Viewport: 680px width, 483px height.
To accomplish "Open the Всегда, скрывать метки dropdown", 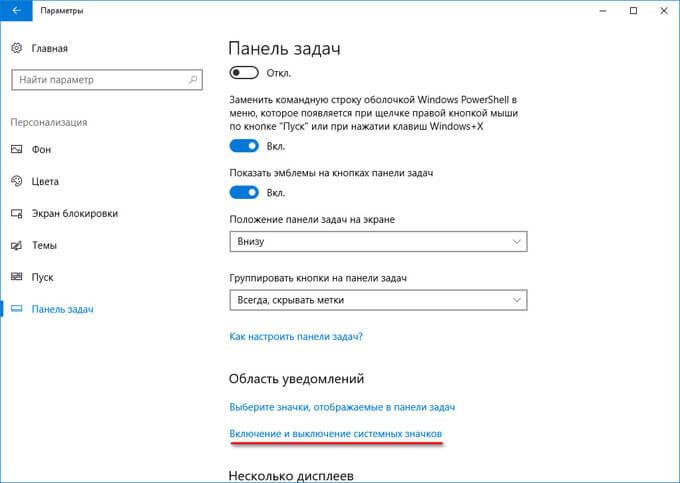I will [x=378, y=300].
